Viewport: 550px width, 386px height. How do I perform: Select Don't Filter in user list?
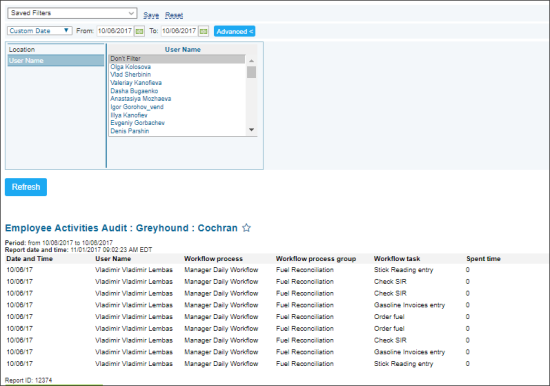pyautogui.click(x=177, y=59)
